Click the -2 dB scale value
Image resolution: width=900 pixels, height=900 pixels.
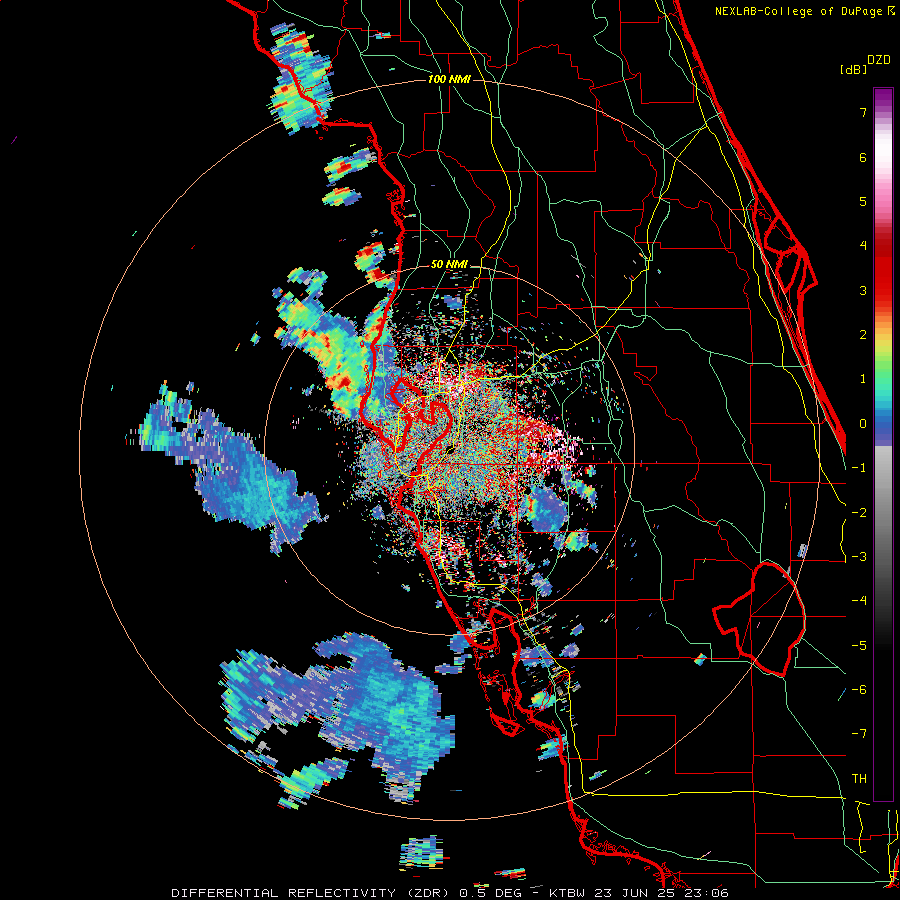859,513
